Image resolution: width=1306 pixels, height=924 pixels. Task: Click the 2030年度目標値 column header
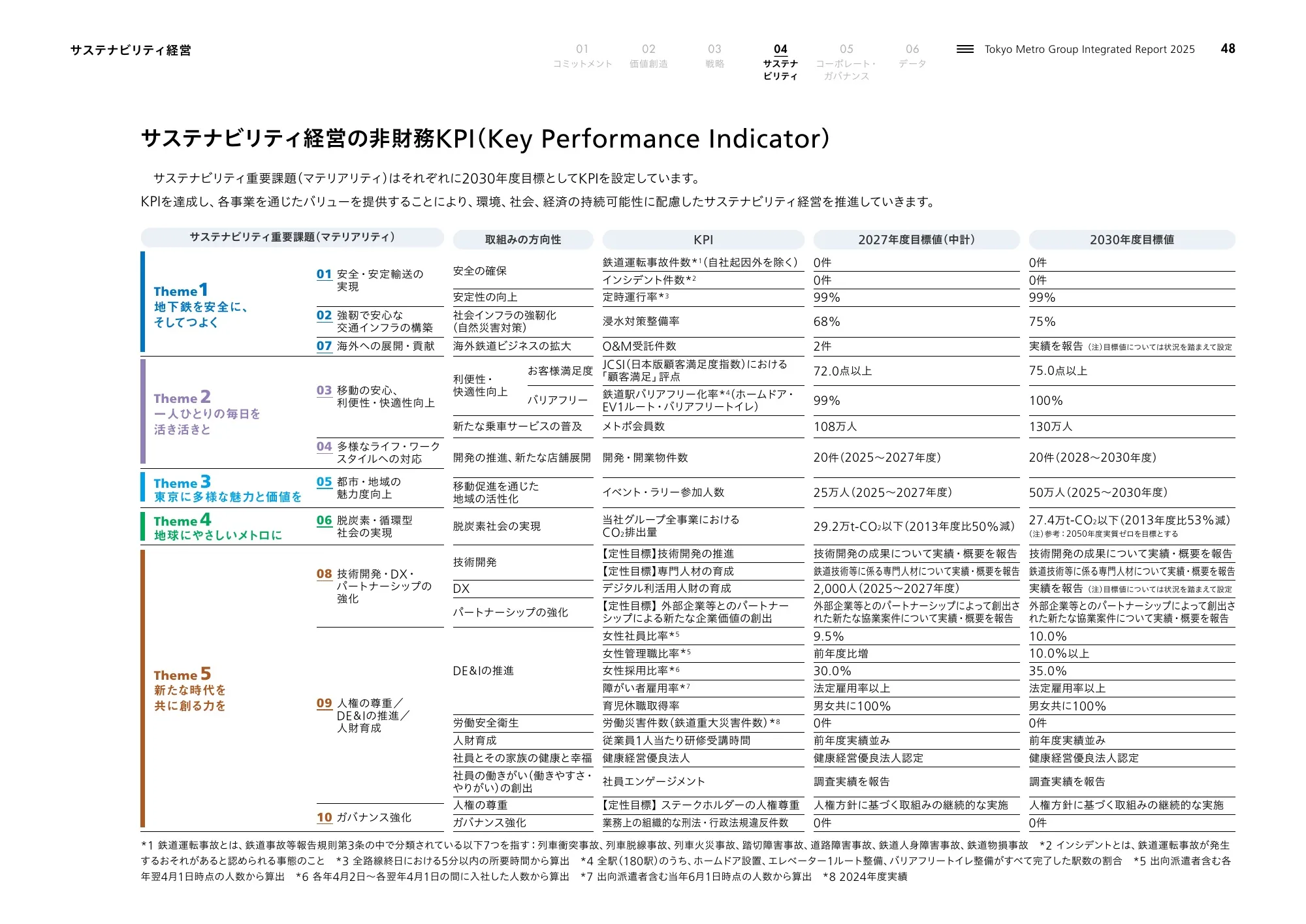[x=1132, y=240]
